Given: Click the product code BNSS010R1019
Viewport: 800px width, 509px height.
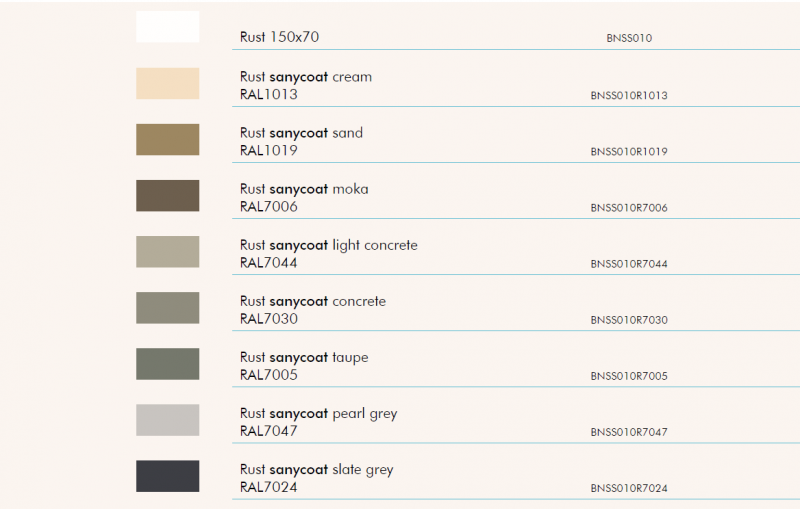Looking at the screenshot, I should (629, 151).
